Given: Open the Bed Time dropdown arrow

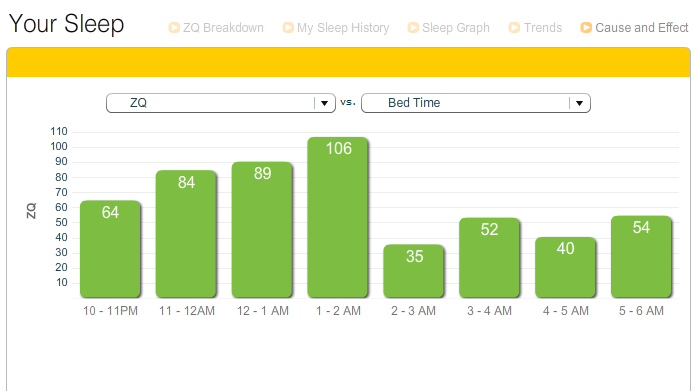Looking at the screenshot, I should [x=579, y=103].
